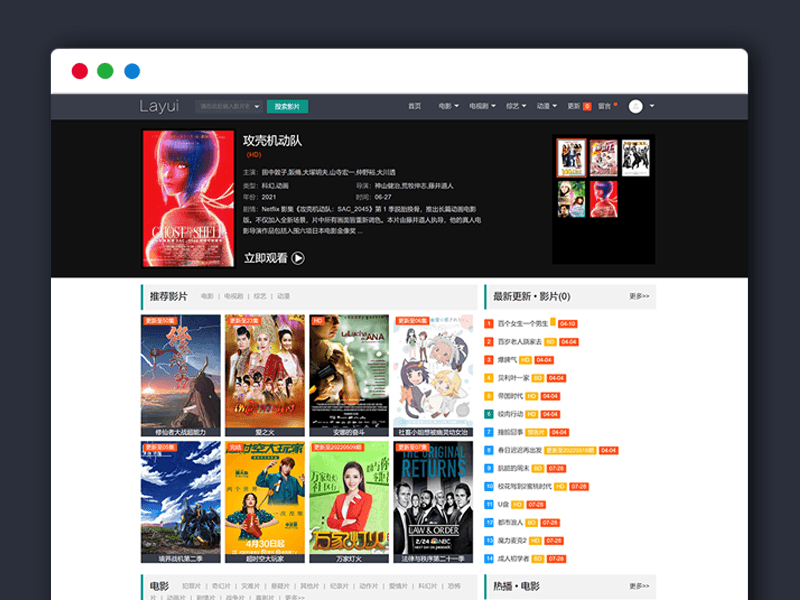The width and height of the screenshot is (800, 600).
Task: Open 贝利叶一家 in latest updates
Action: pos(514,378)
